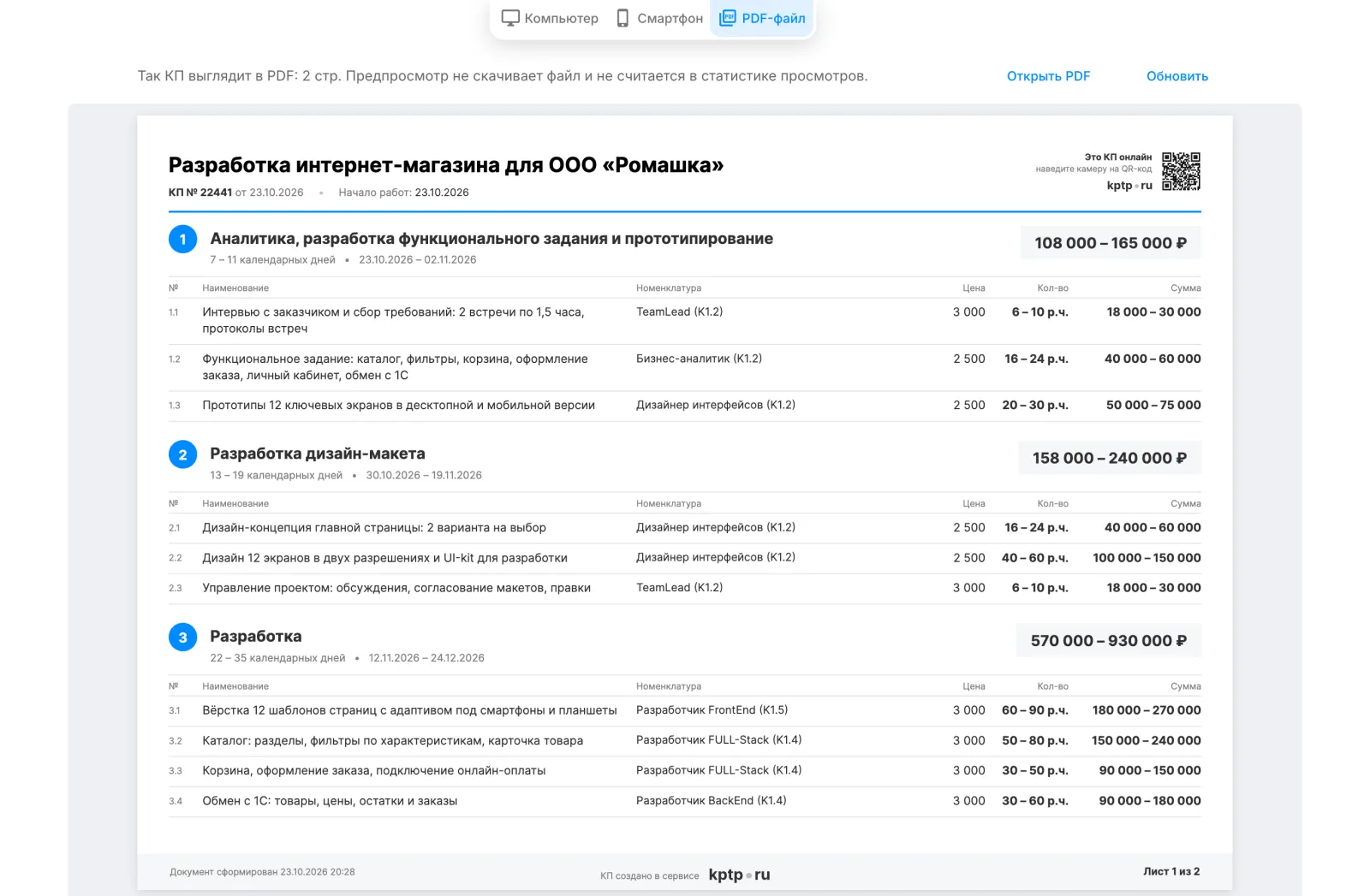Click the blue number 2 section badge
This screenshot has height=896, width=1370.
pyautogui.click(x=182, y=454)
